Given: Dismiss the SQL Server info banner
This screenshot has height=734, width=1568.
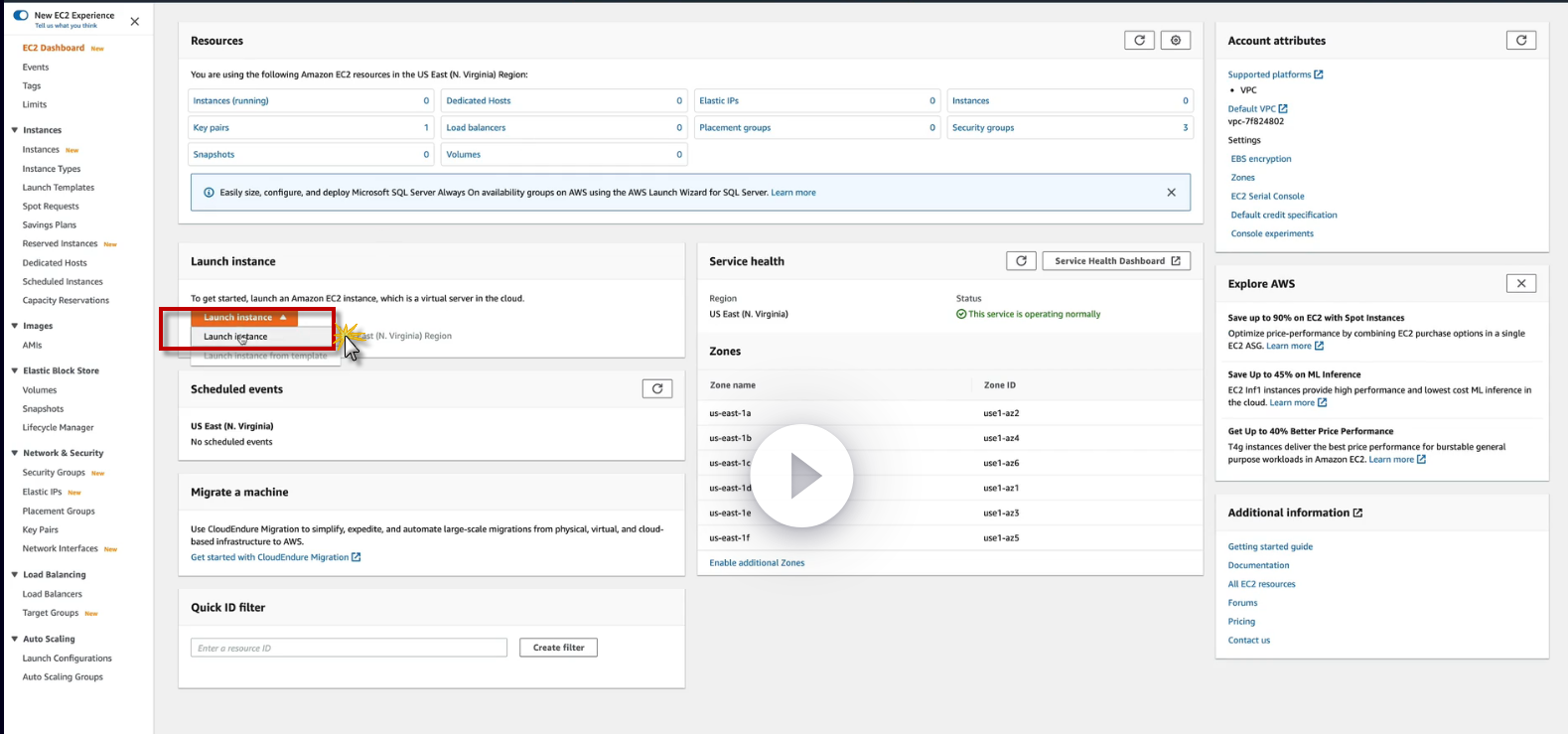Looking at the screenshot, I should coord(1171,193).
